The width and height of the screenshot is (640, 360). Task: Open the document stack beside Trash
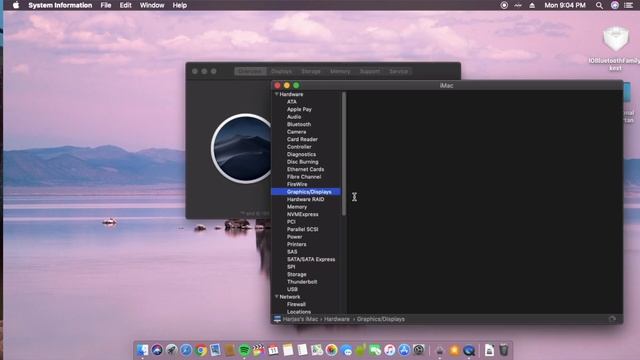coord(489,350)
